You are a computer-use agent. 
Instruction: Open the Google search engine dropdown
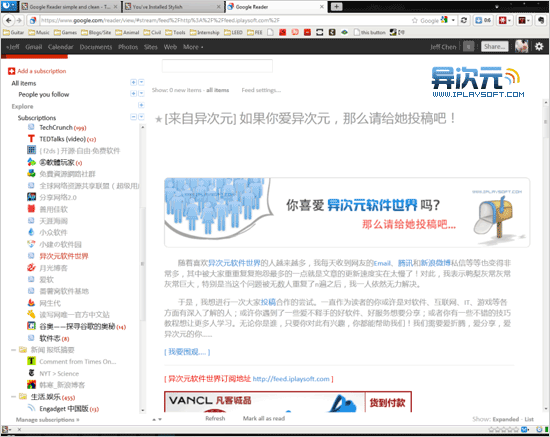click(x=453, y=20)
